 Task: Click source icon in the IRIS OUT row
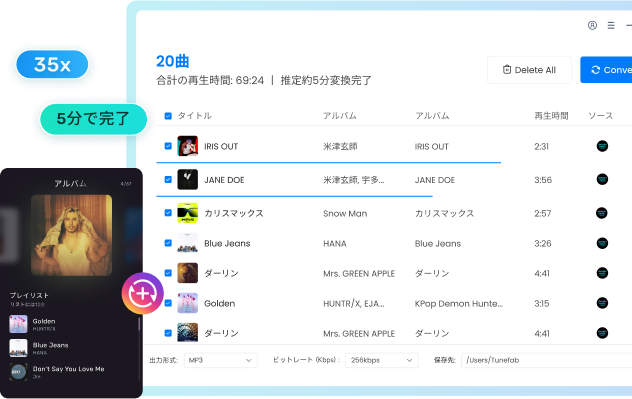pyautogui.click(x=602, y=146)
